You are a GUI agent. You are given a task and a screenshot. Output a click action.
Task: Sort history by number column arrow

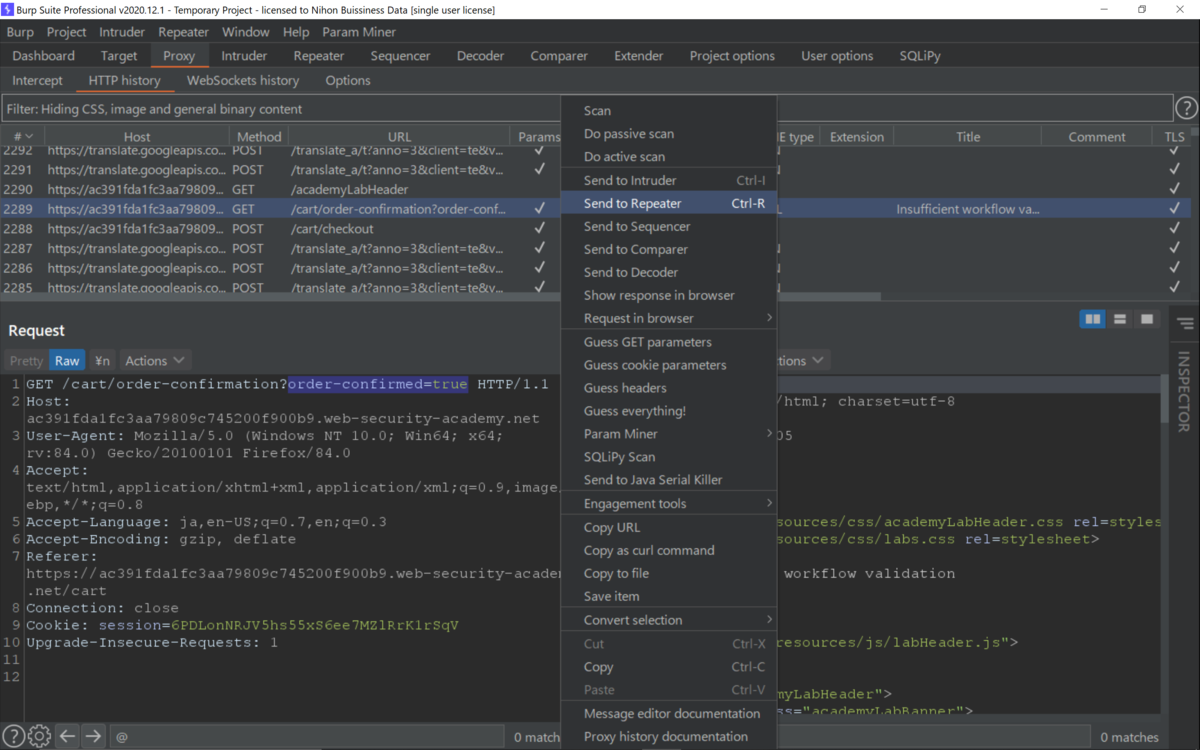[x=29, y=137]
